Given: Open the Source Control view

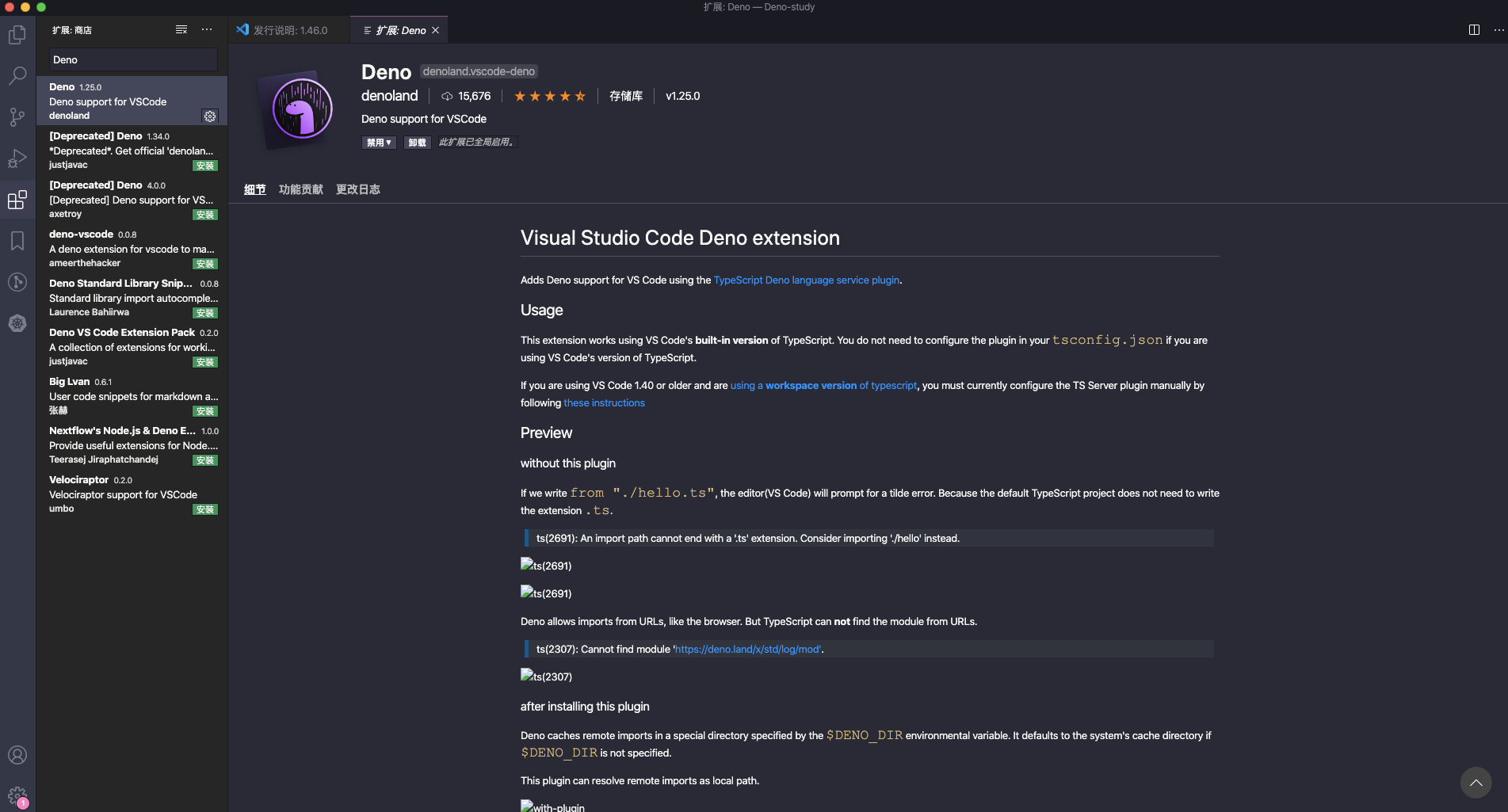Looking at the screenshot, I should 17,117.
